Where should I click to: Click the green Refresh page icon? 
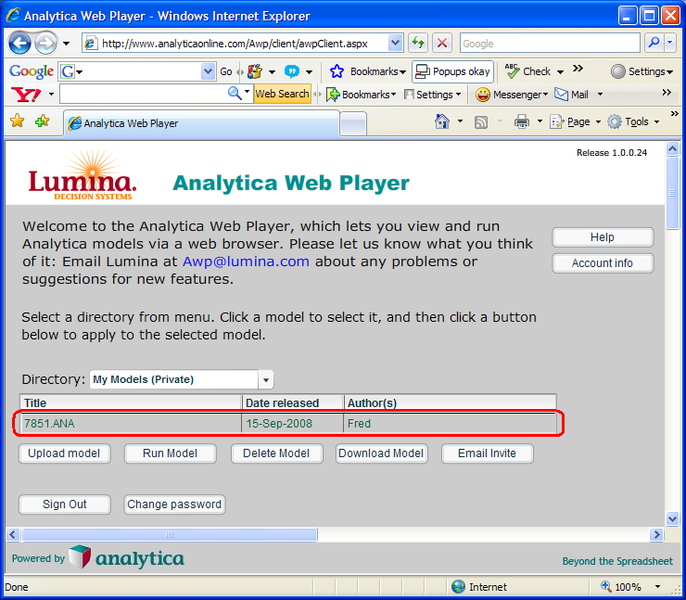click(418, 43)
